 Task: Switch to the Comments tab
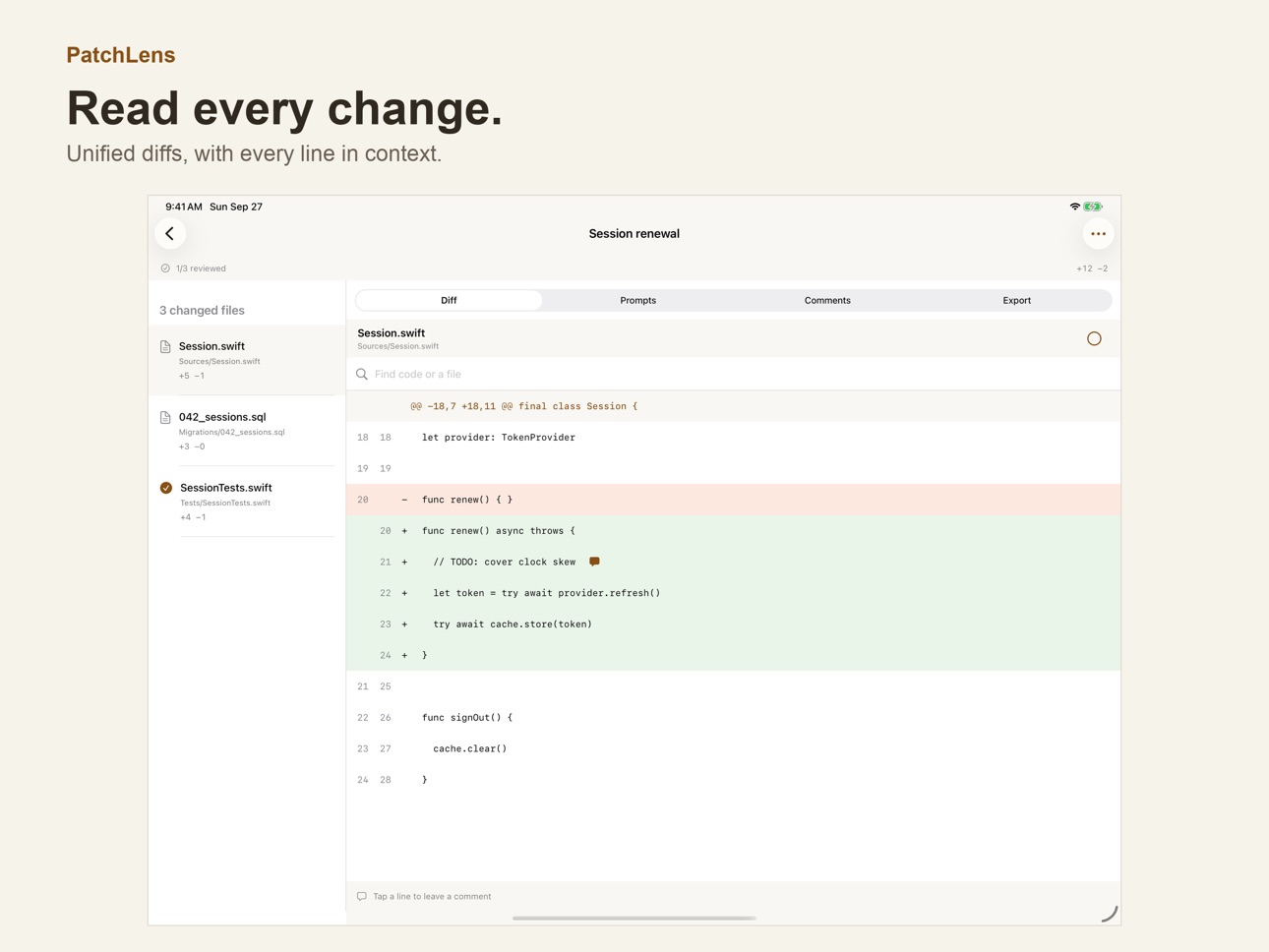tap(827, 300)
